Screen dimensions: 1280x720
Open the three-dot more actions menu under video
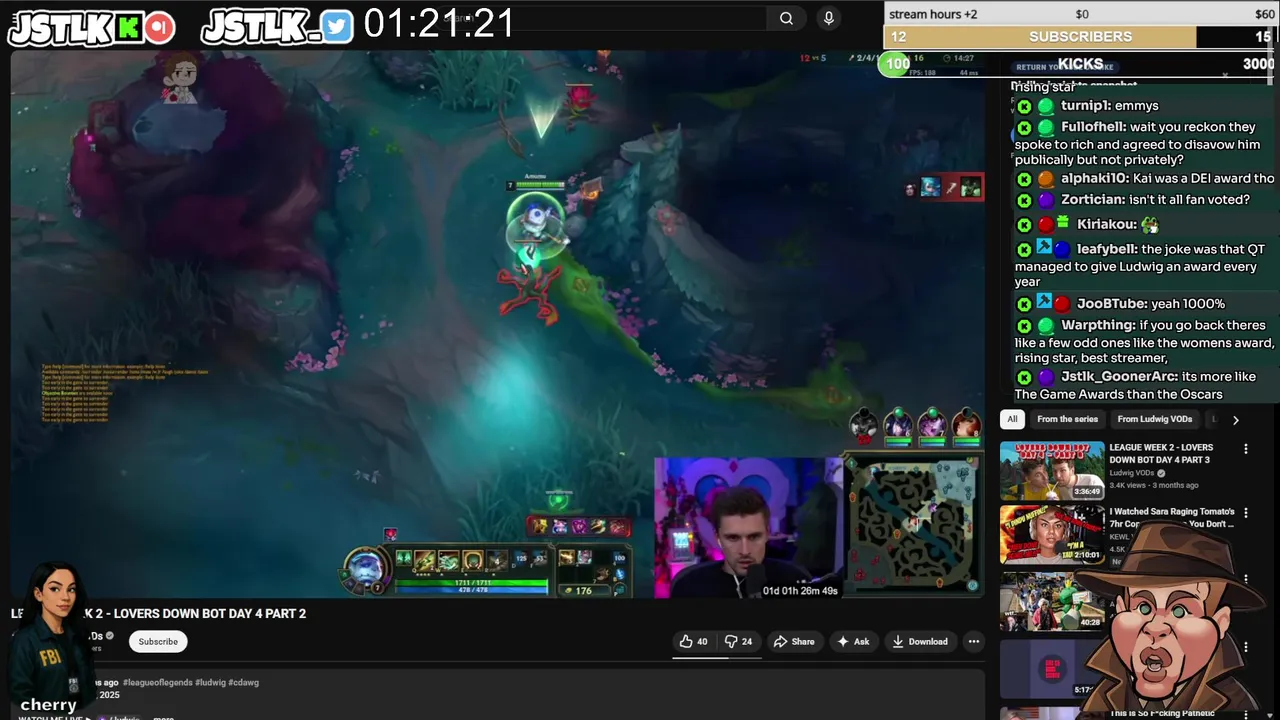[x=973, y=641]
